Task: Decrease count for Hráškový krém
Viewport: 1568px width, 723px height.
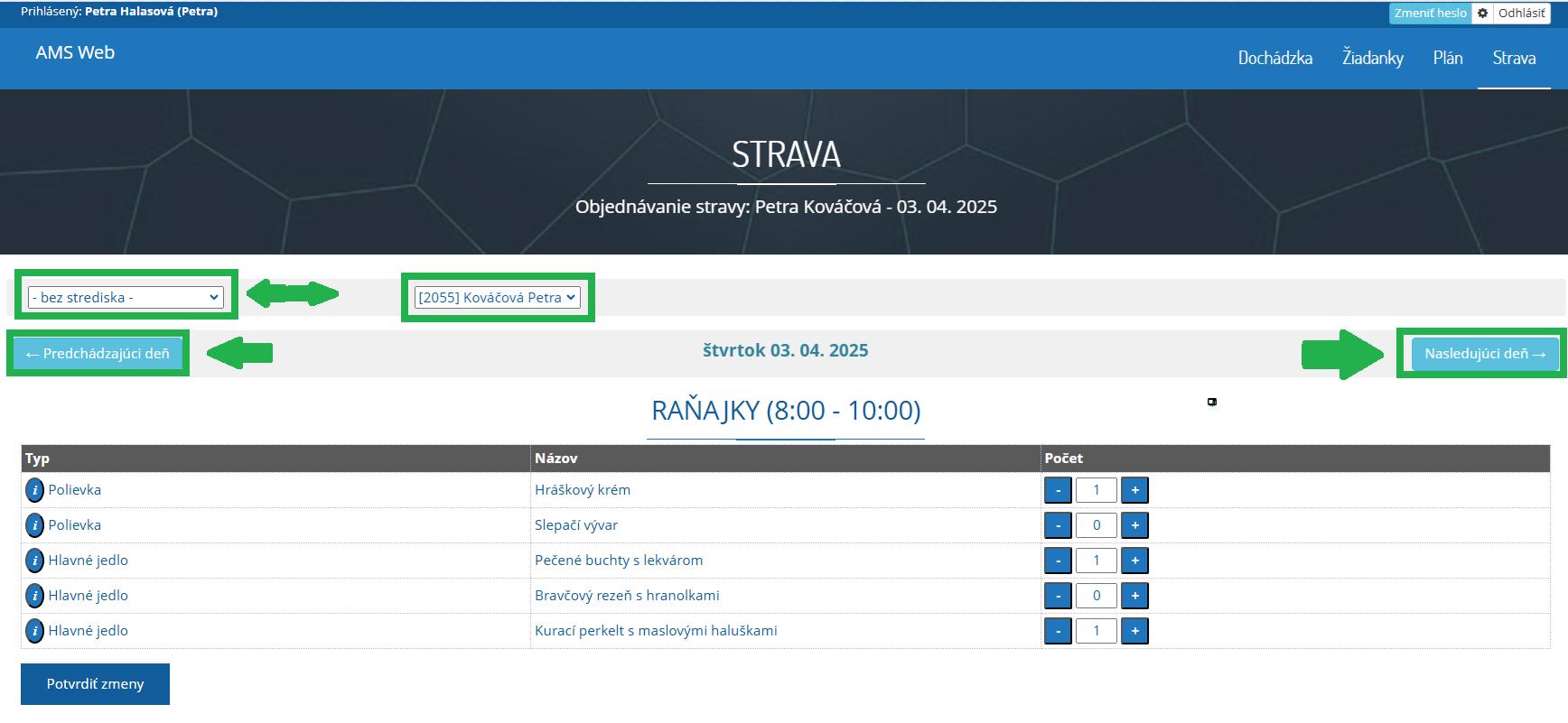Action: click(x=1058, y=490)
